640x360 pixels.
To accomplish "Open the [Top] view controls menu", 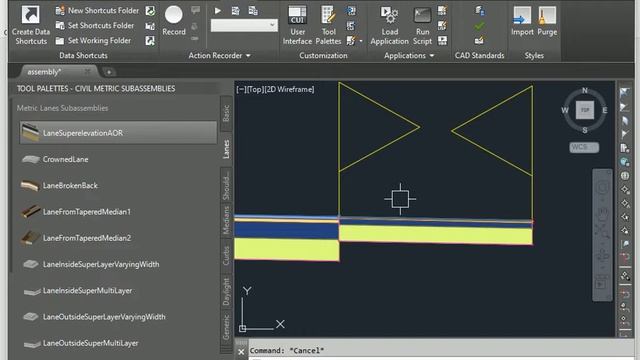I will click(x=255, y=89).
